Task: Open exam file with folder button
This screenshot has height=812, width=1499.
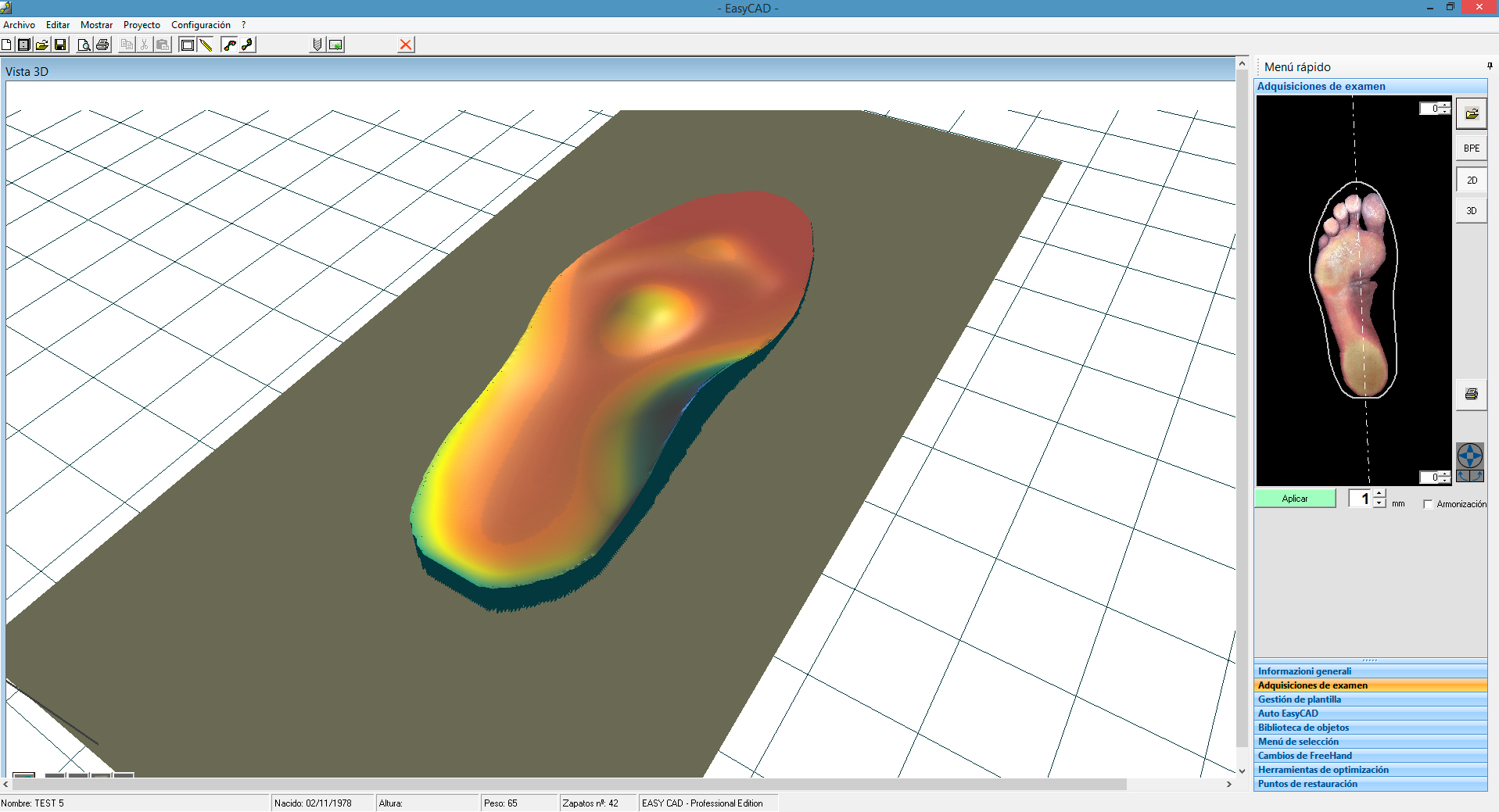Action: coord(1471,114)
